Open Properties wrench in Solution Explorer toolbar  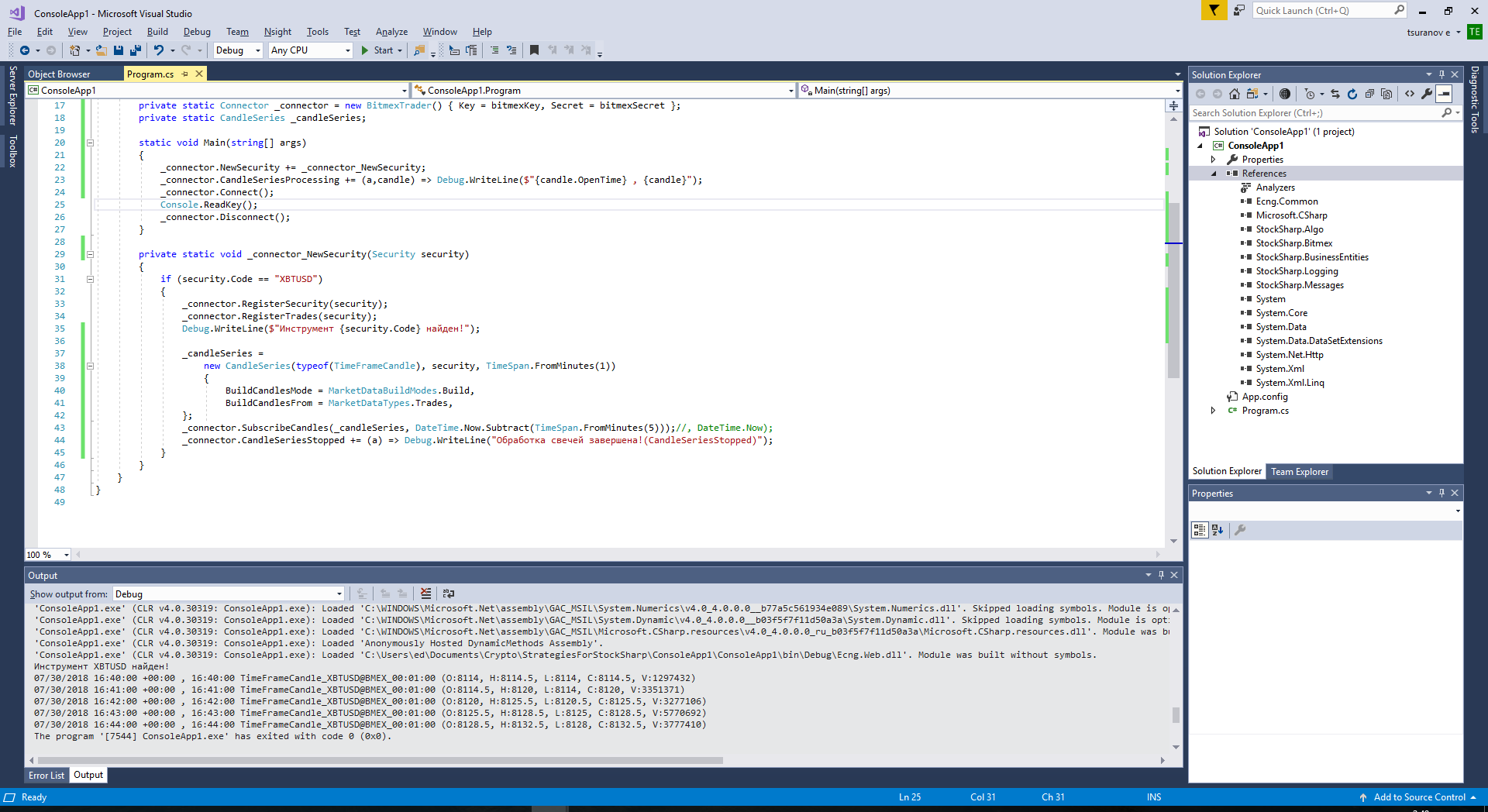pos(1427,94)
